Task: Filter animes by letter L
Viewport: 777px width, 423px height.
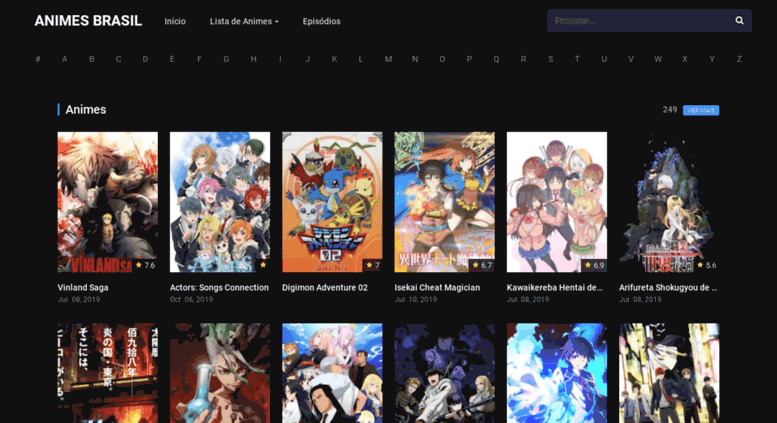Action: [x=361, y=59]
